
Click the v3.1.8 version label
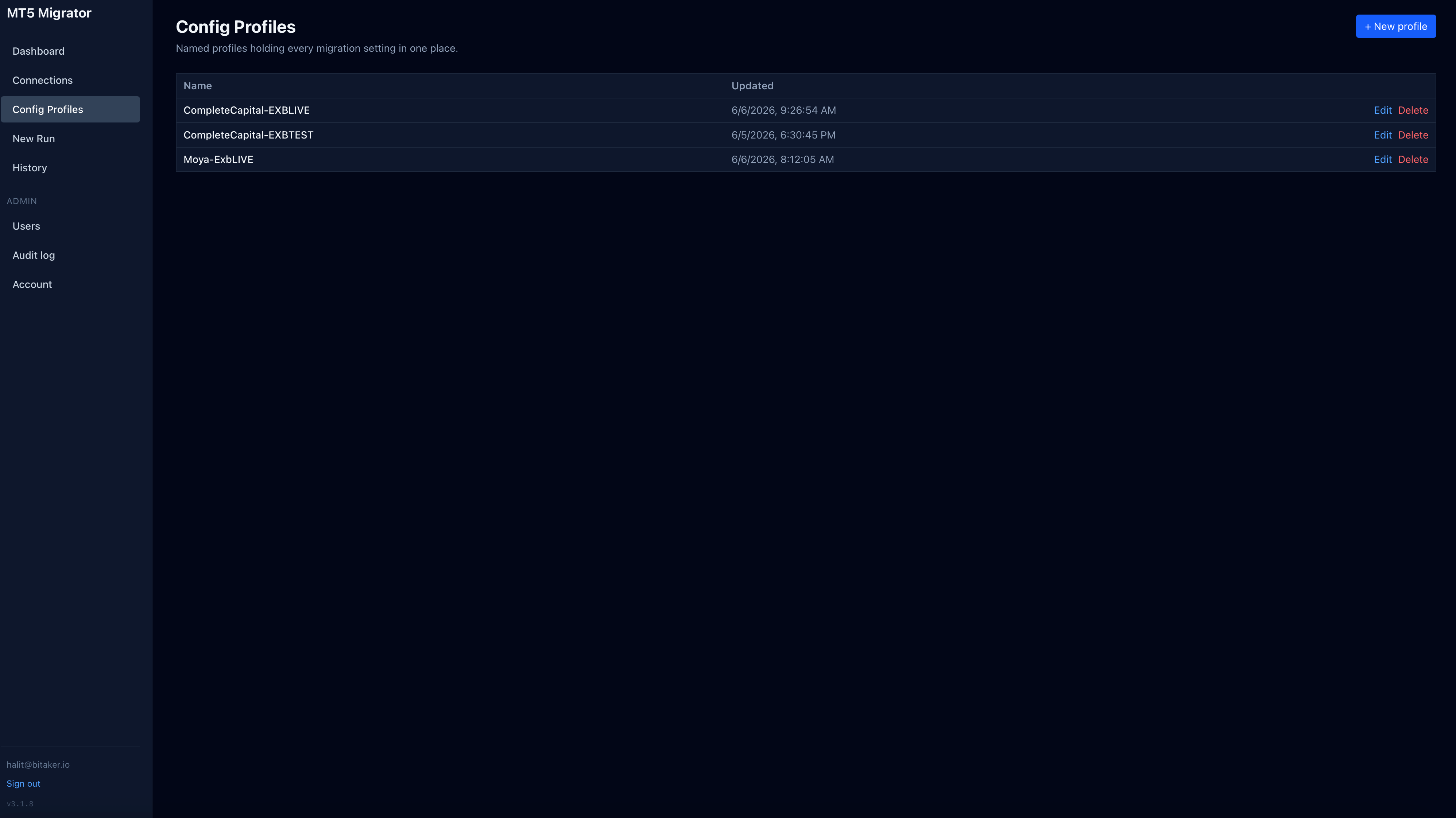tap(20, 803)
